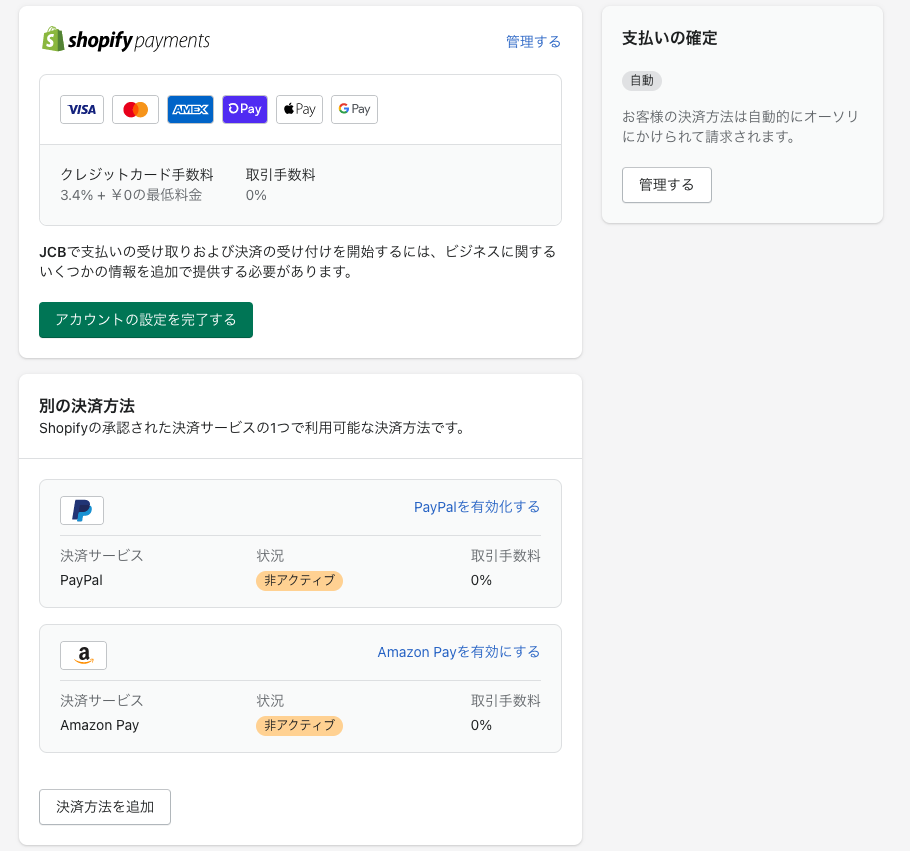The image size is (910, 851).
Task: Click the Visa card icon
Action: 81,109
